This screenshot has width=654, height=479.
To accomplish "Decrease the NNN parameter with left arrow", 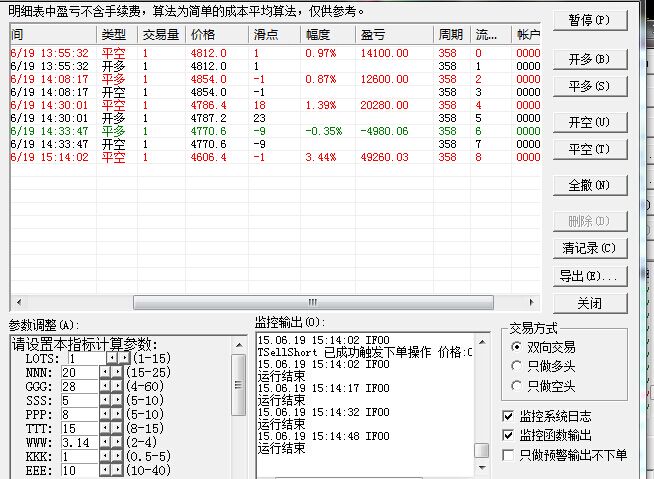I will tap(105, 372).
